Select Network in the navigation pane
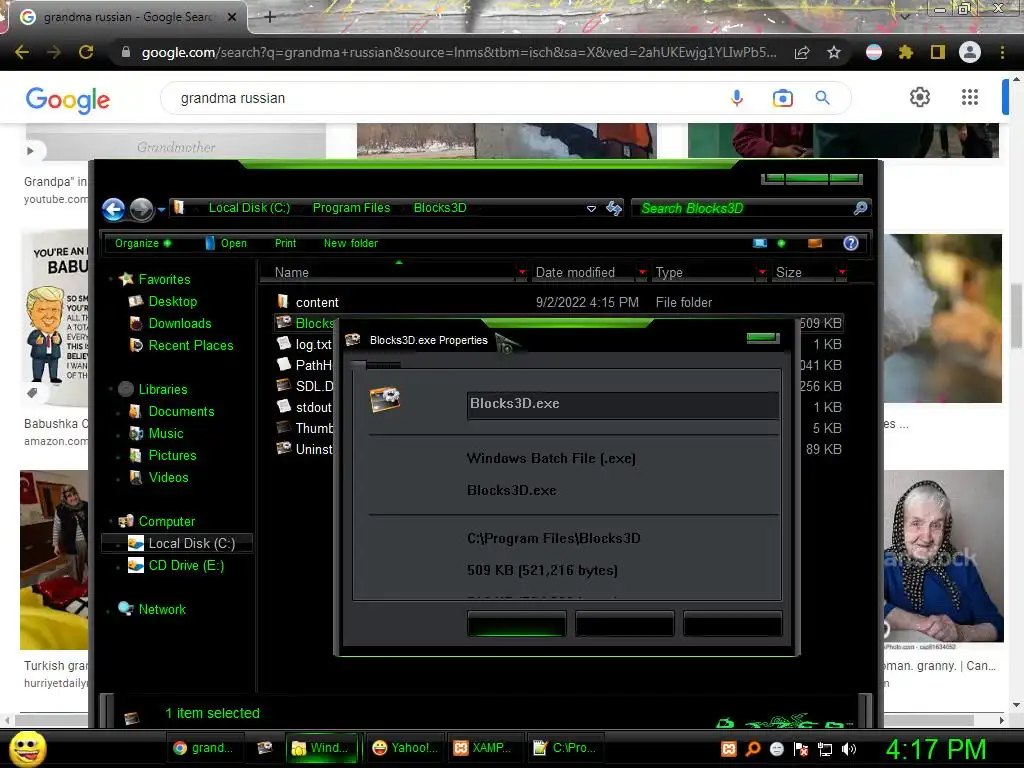Image resolution: width=1024 pixels, height=768 pixels. point(162,609)
